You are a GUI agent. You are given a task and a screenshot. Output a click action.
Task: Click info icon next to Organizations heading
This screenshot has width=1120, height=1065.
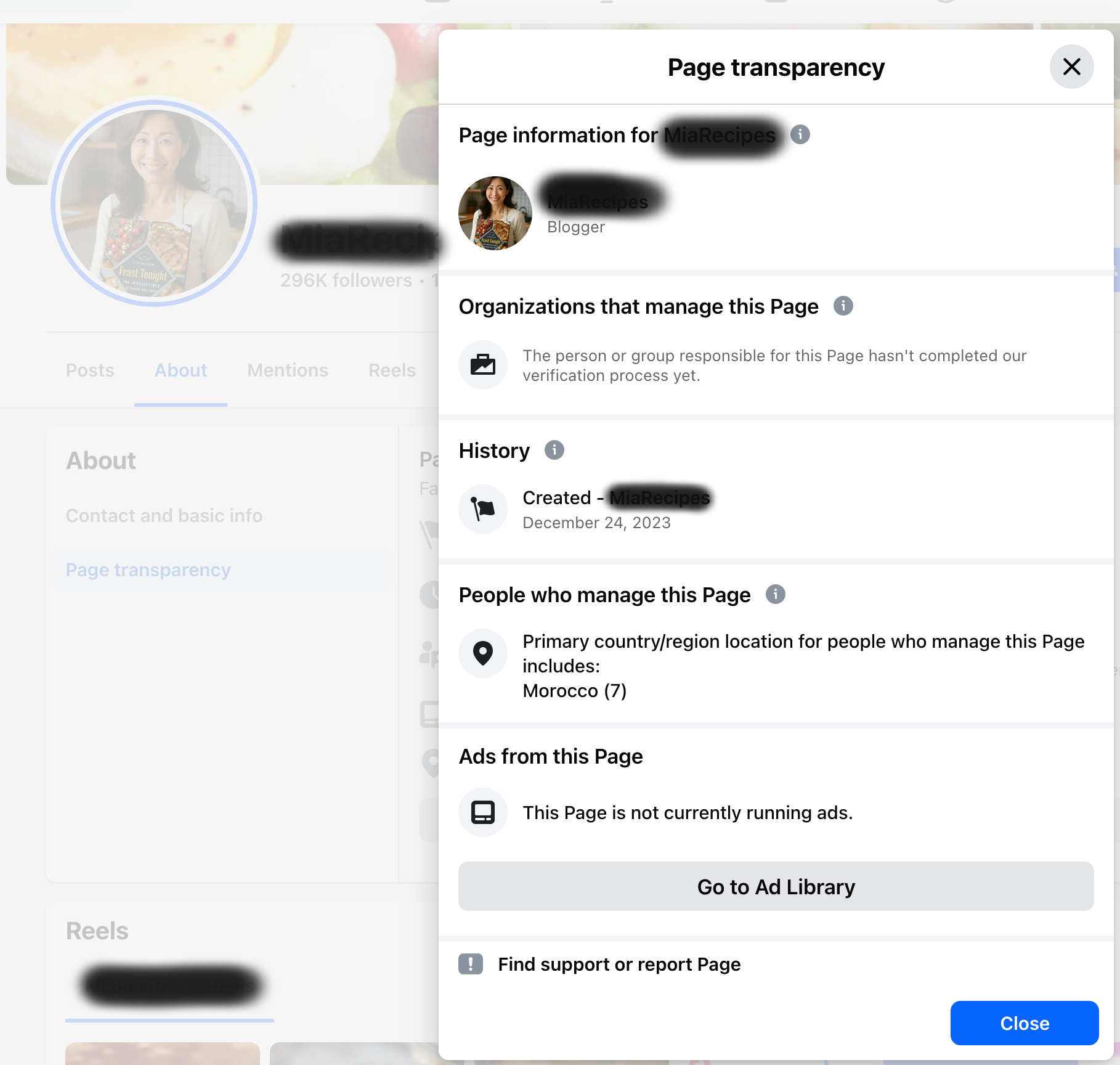(x=843, y=306)
